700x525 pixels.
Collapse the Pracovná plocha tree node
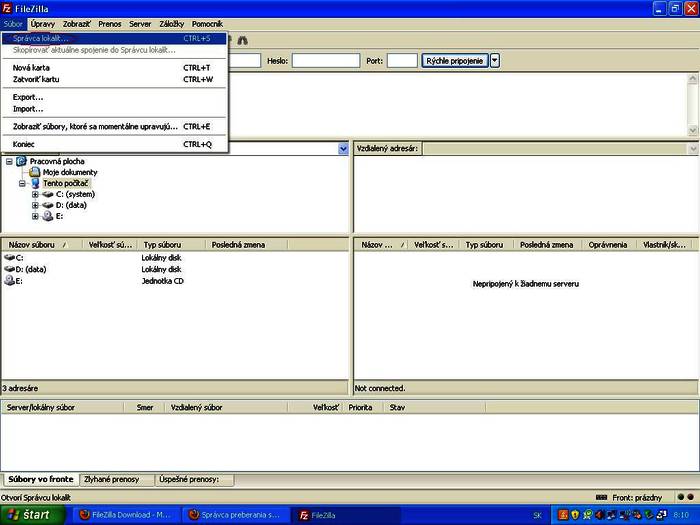pyautogui.click(x=9, y=162)
